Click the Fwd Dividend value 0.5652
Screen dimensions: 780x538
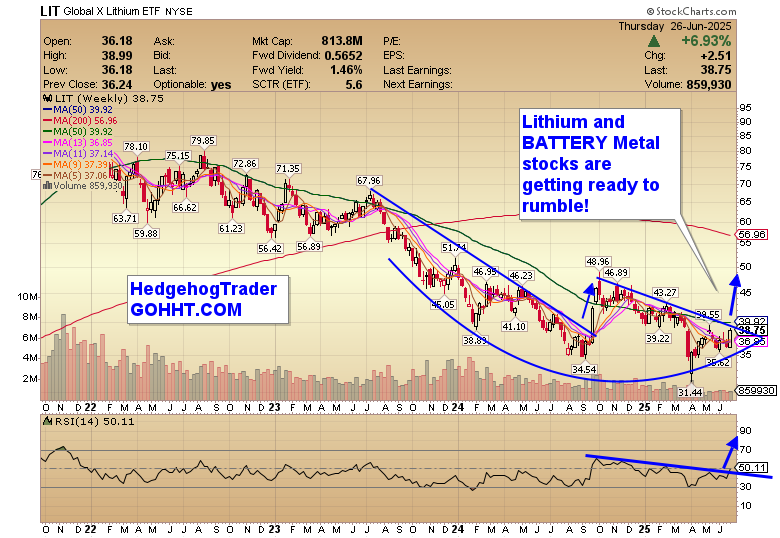point(343,55)
